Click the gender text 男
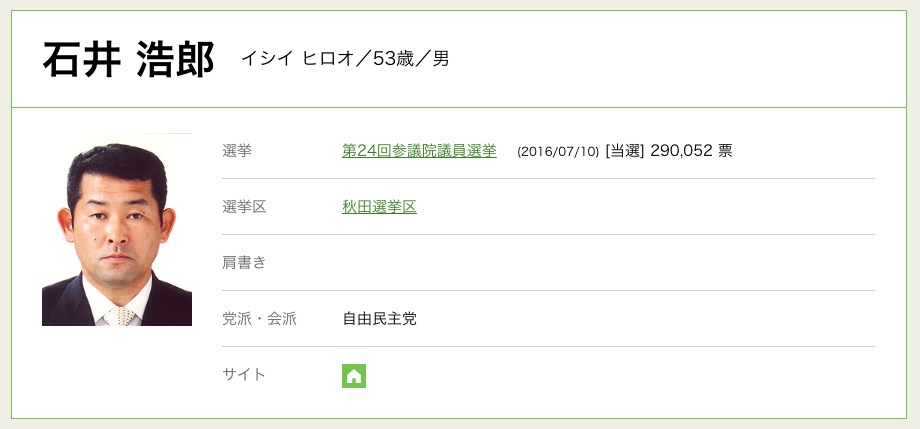This screenshot has width=920, height=429. point(441,59)
